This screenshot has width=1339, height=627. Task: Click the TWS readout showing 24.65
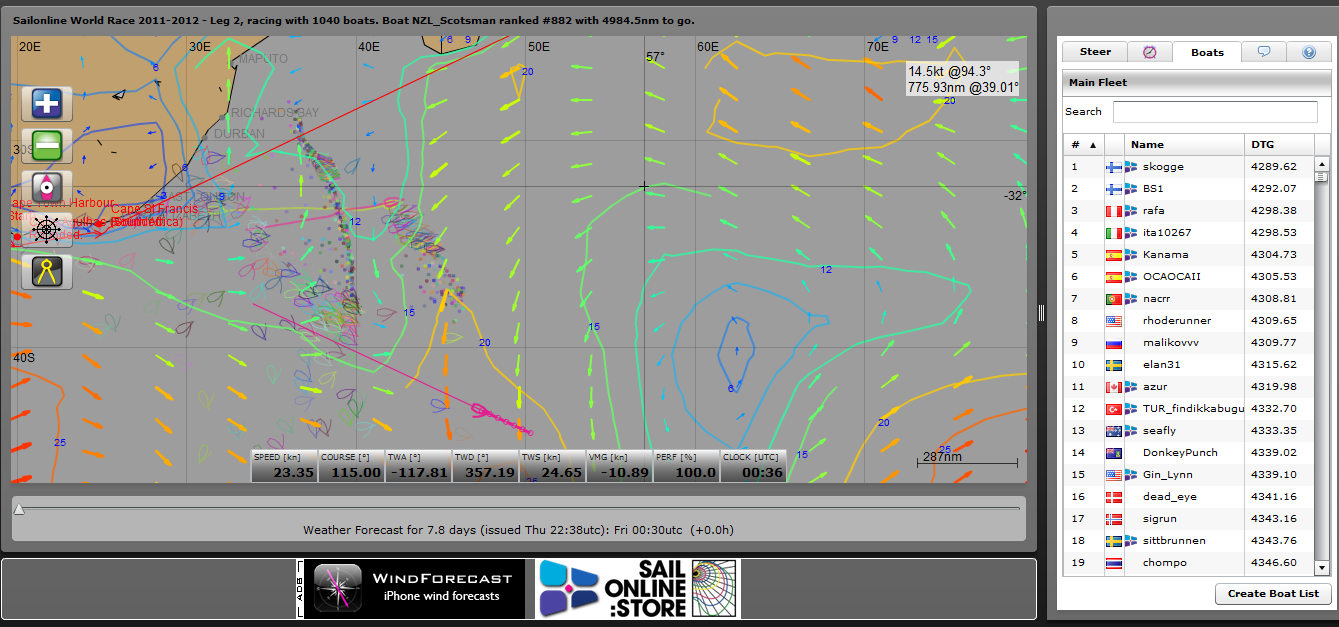pyautogui.click(x=552, y=466)
